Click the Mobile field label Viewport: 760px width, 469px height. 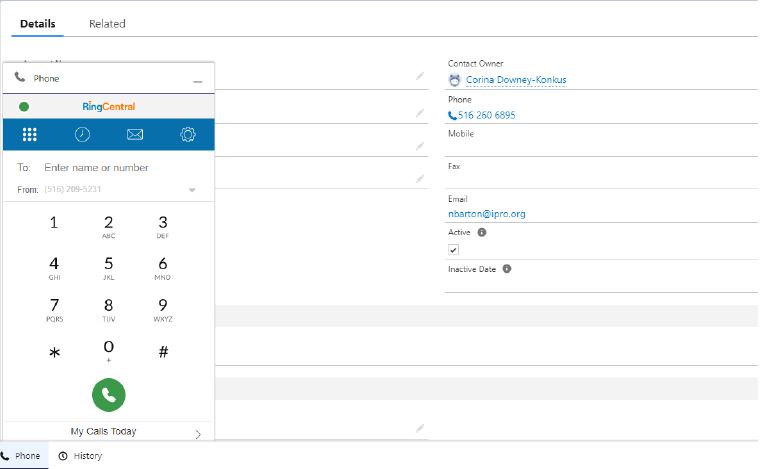point(460,134)
